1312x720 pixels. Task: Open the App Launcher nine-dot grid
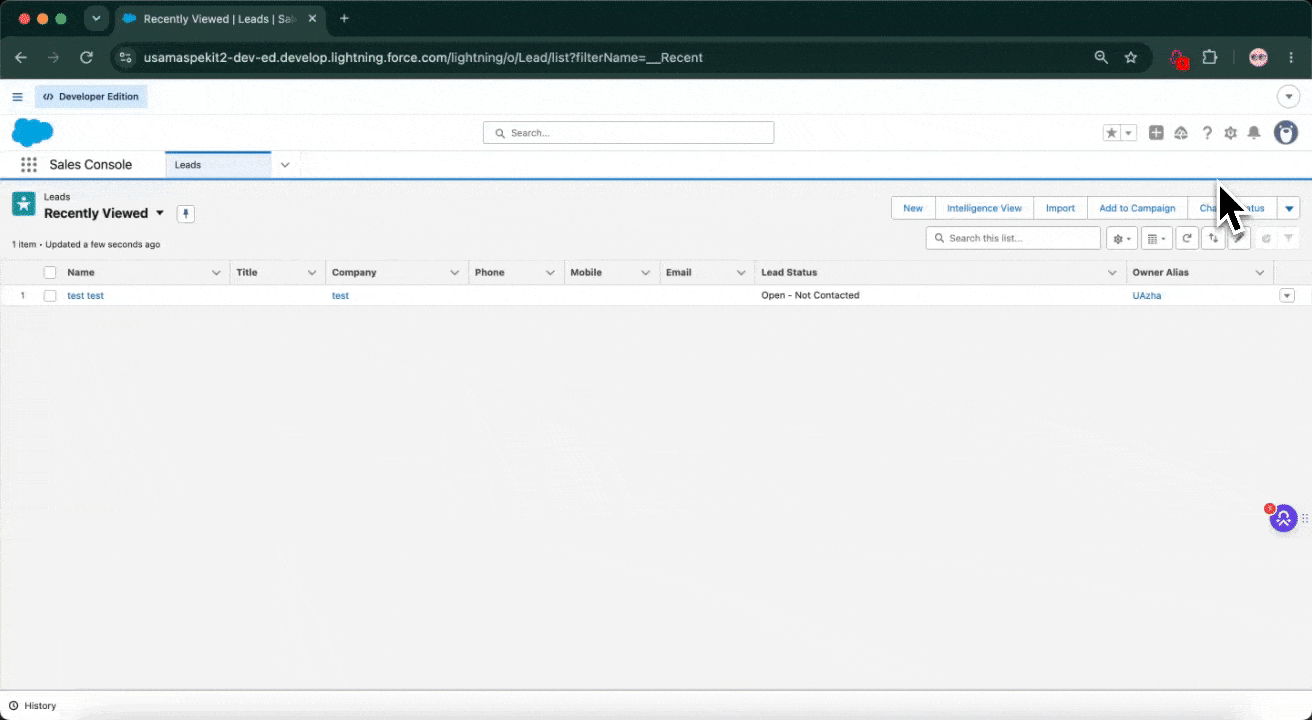coord(29,165)
